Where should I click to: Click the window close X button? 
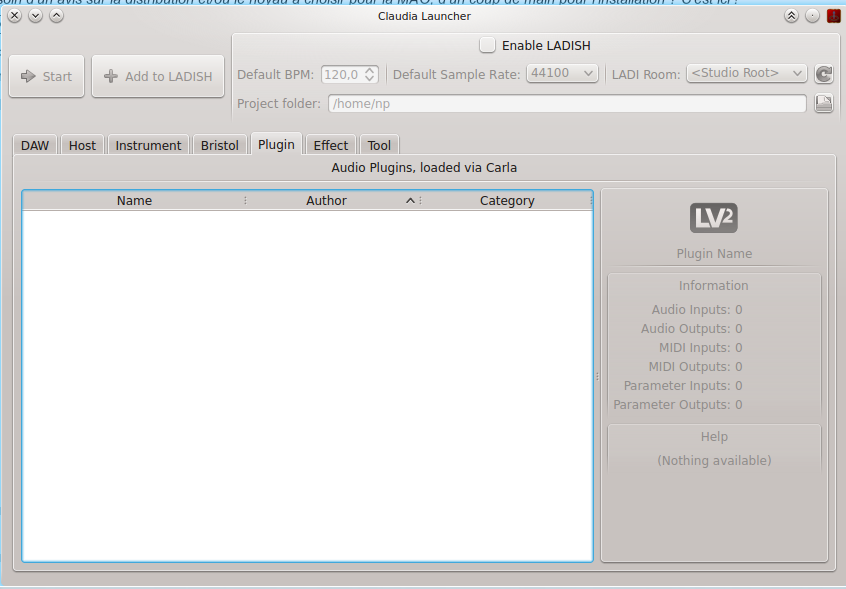click(15, 16)
